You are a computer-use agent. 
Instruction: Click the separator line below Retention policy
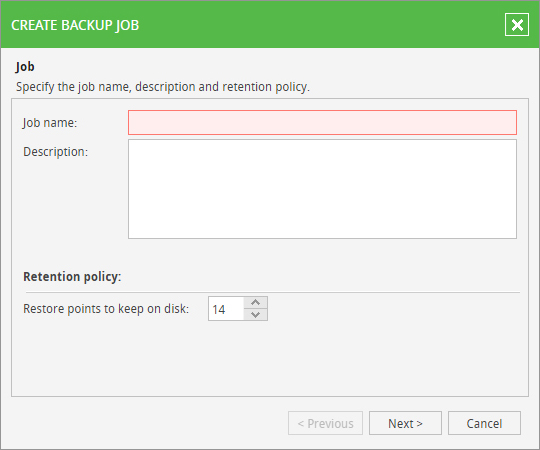click(273, 293)
